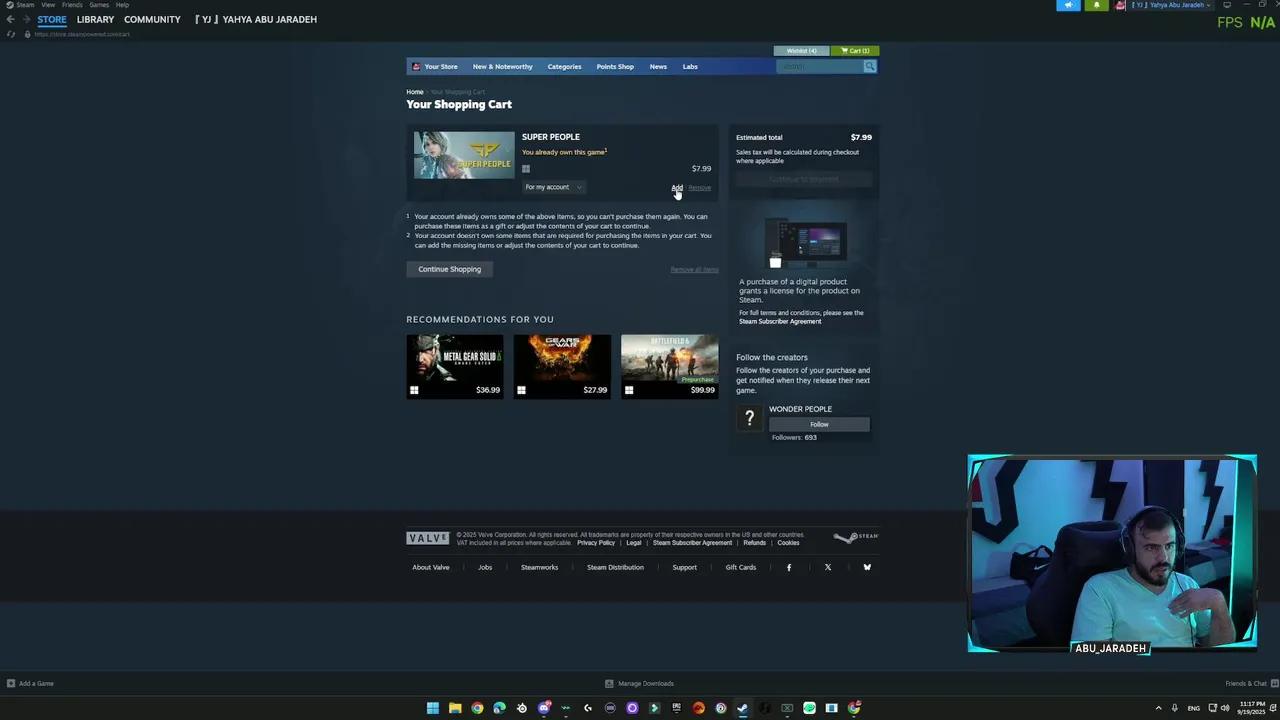The height and width of the screenshot is (720, 1280).
Task: Click the Remove link for SUPER PEOPLE
Action: pyautogui.click(x=700, y=188)
